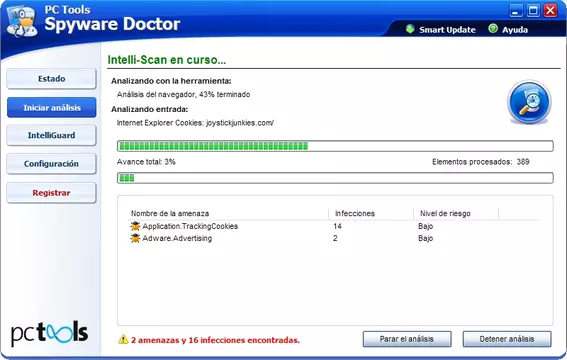Open Smart Update
Screen dimensions: 567x360
point(447,30)
